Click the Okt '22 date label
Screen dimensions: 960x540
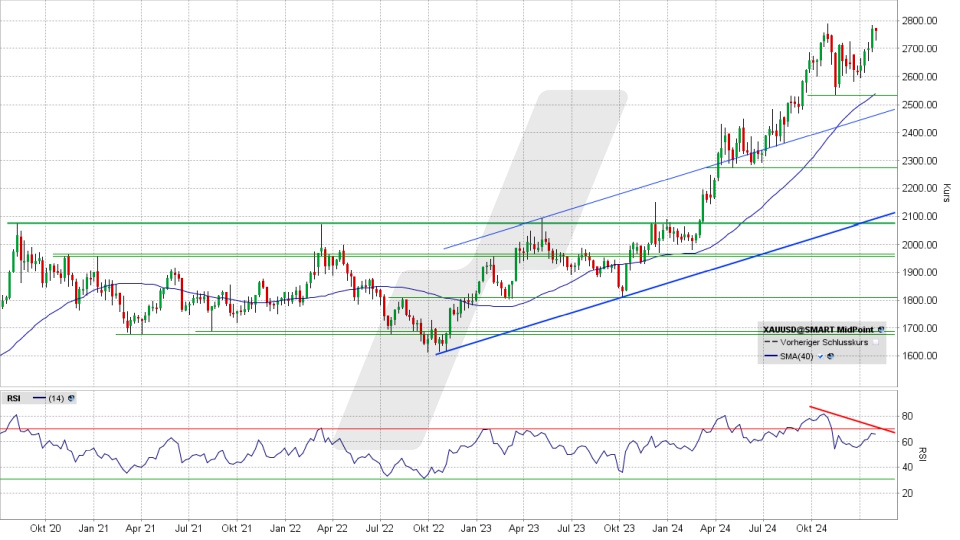pos(429,528)
